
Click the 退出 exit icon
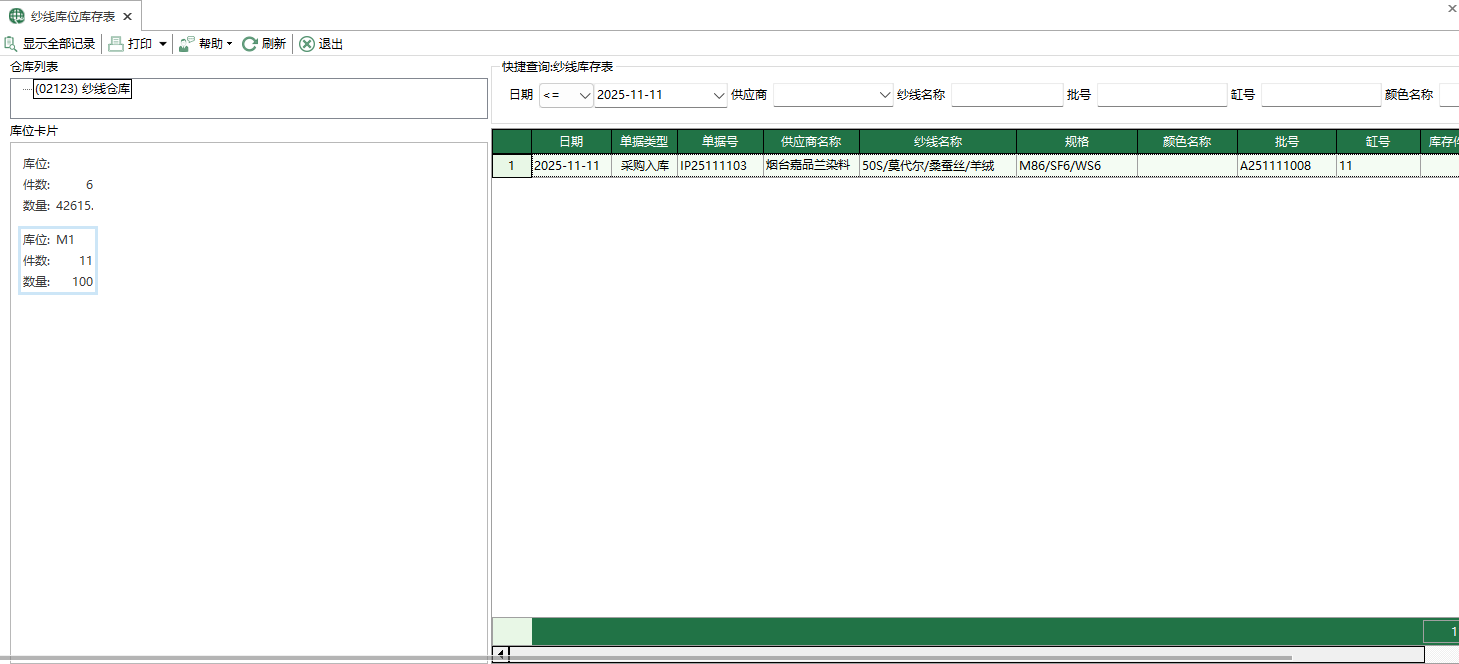(306, 43)
